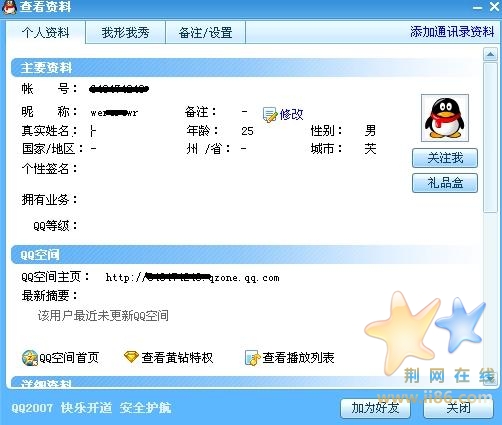This screenshot has width=502, height=425.
Task: Minimize the 查看资料 window
Action: tap(478, 8)
